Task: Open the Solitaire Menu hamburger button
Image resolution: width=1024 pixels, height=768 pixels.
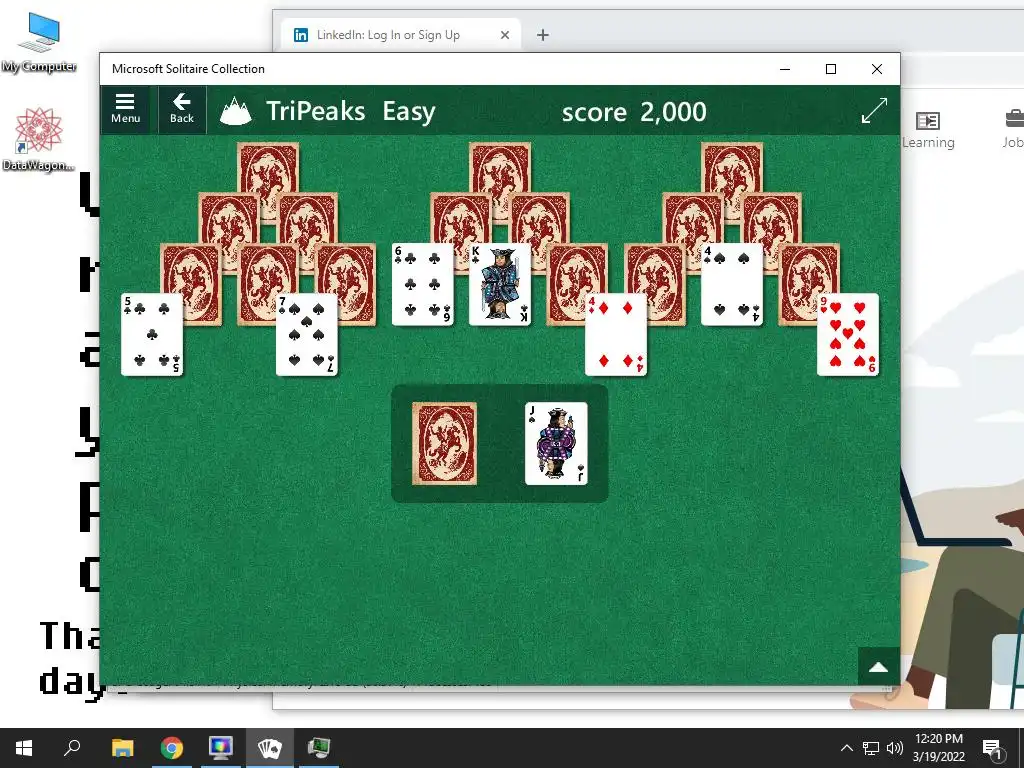Action: pyautogui.click(x=125, y=109)
